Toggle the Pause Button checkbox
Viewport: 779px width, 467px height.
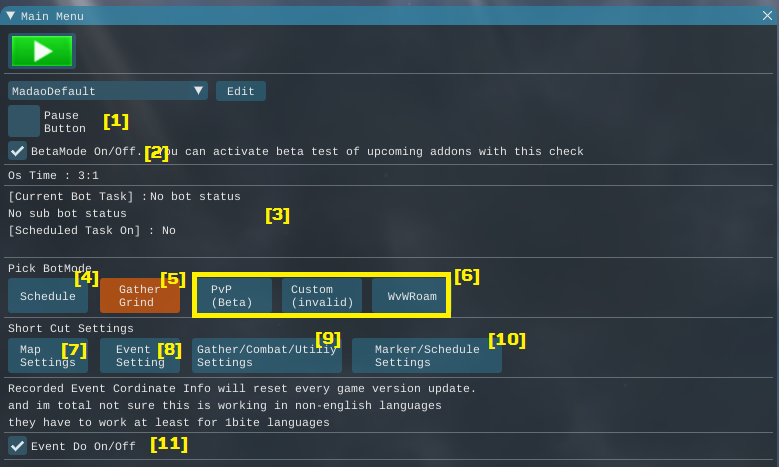click(24, 121)
